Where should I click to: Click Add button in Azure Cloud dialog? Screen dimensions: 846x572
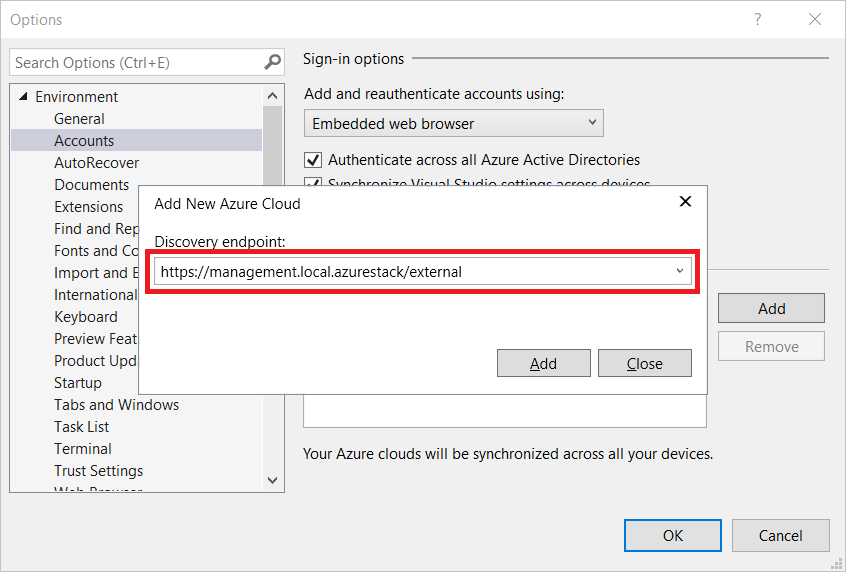pyautogui.click(x=543, y=363)
